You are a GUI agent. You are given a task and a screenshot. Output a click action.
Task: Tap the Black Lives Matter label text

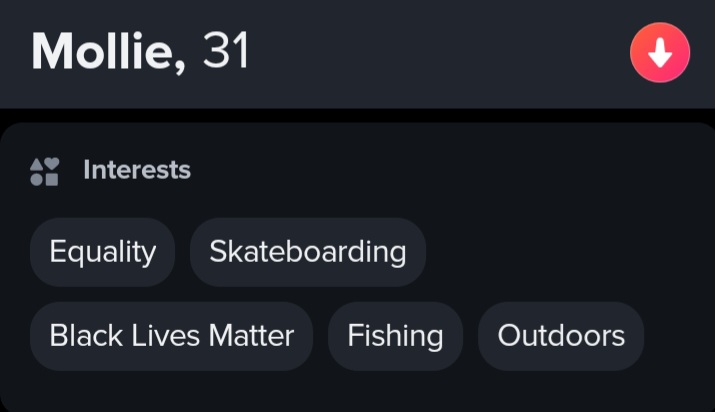coord(171,336)
